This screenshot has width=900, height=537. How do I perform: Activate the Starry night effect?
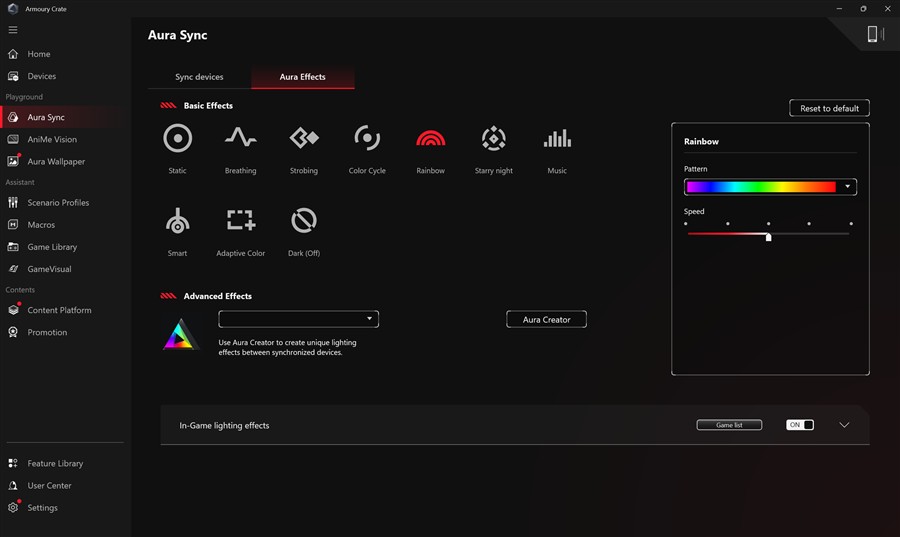coord(493,139)
